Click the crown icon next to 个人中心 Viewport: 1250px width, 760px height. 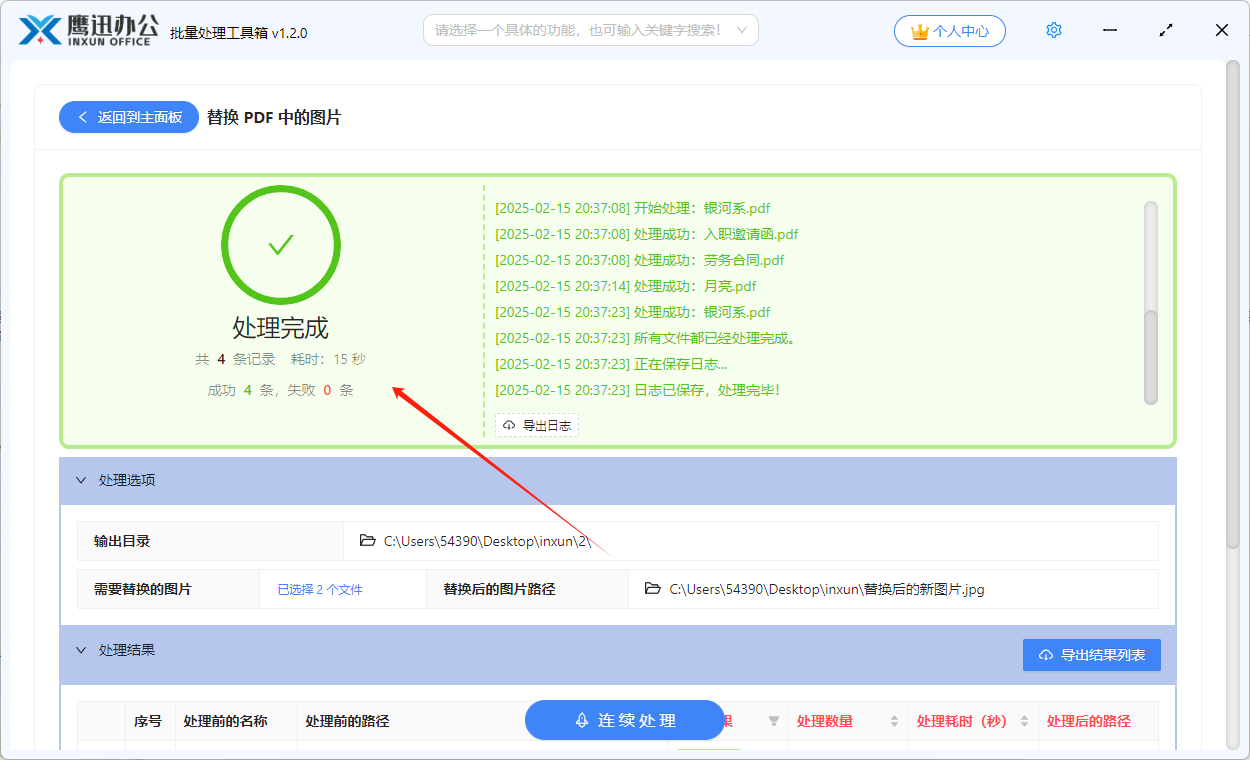coord(918,31)
